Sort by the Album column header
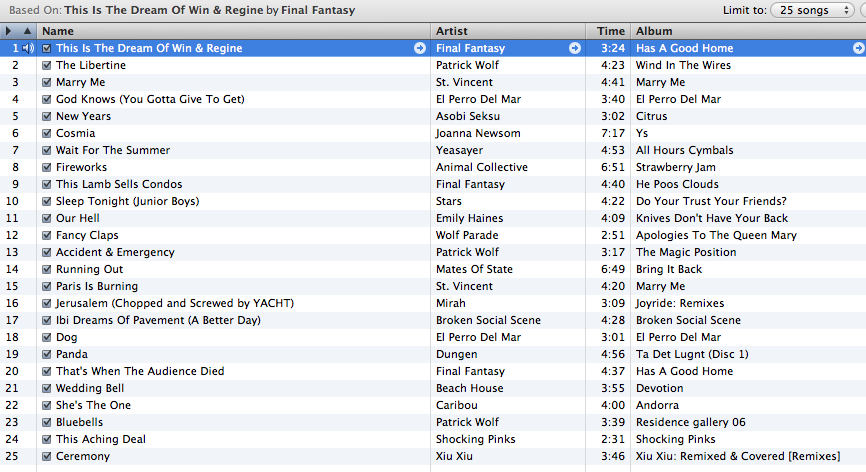Image resolution: width=866 pixels, height=472 pixels. [748, 31]
